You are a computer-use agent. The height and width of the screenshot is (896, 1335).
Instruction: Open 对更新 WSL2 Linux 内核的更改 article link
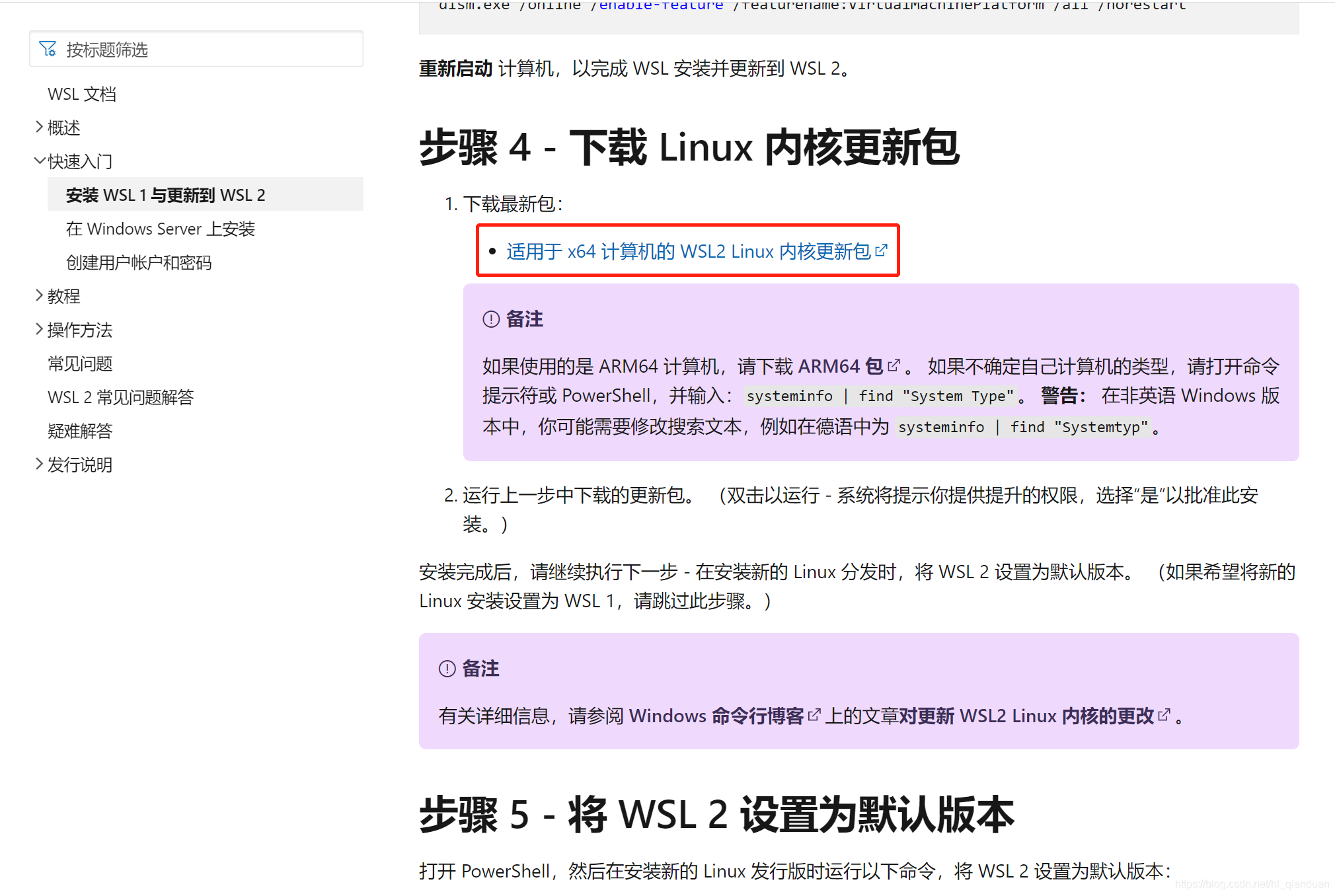pos(1026,716)
